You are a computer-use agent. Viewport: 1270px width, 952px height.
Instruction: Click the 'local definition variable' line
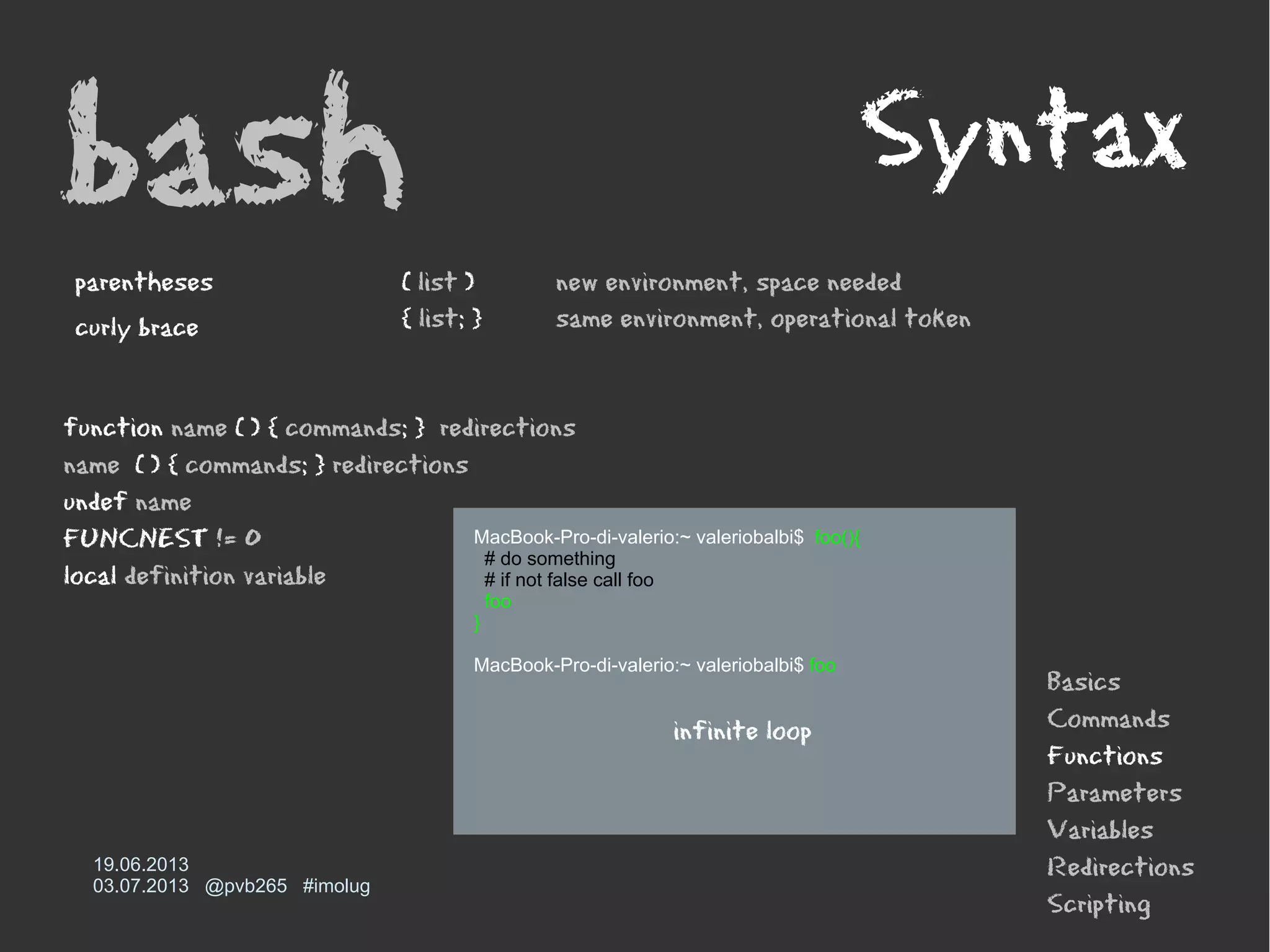click(195, 576)
